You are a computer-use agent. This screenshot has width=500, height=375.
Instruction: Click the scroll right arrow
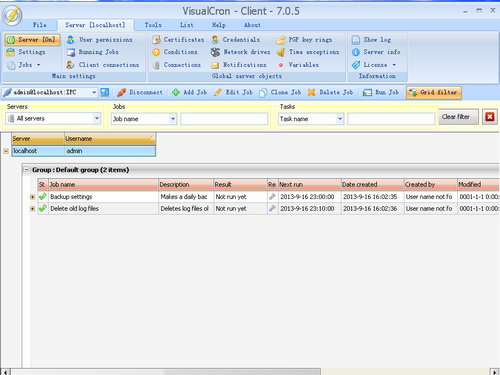(x=494, y=371)
